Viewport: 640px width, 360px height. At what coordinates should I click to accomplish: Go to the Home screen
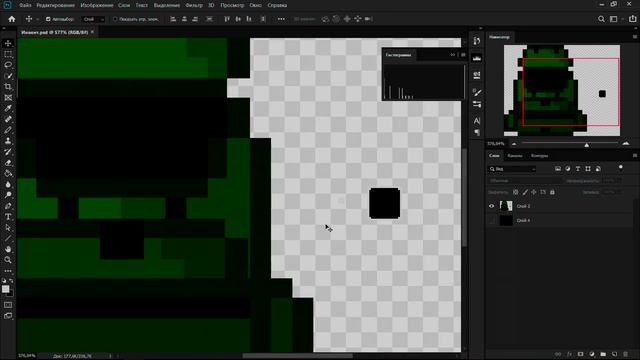(12, 19)
